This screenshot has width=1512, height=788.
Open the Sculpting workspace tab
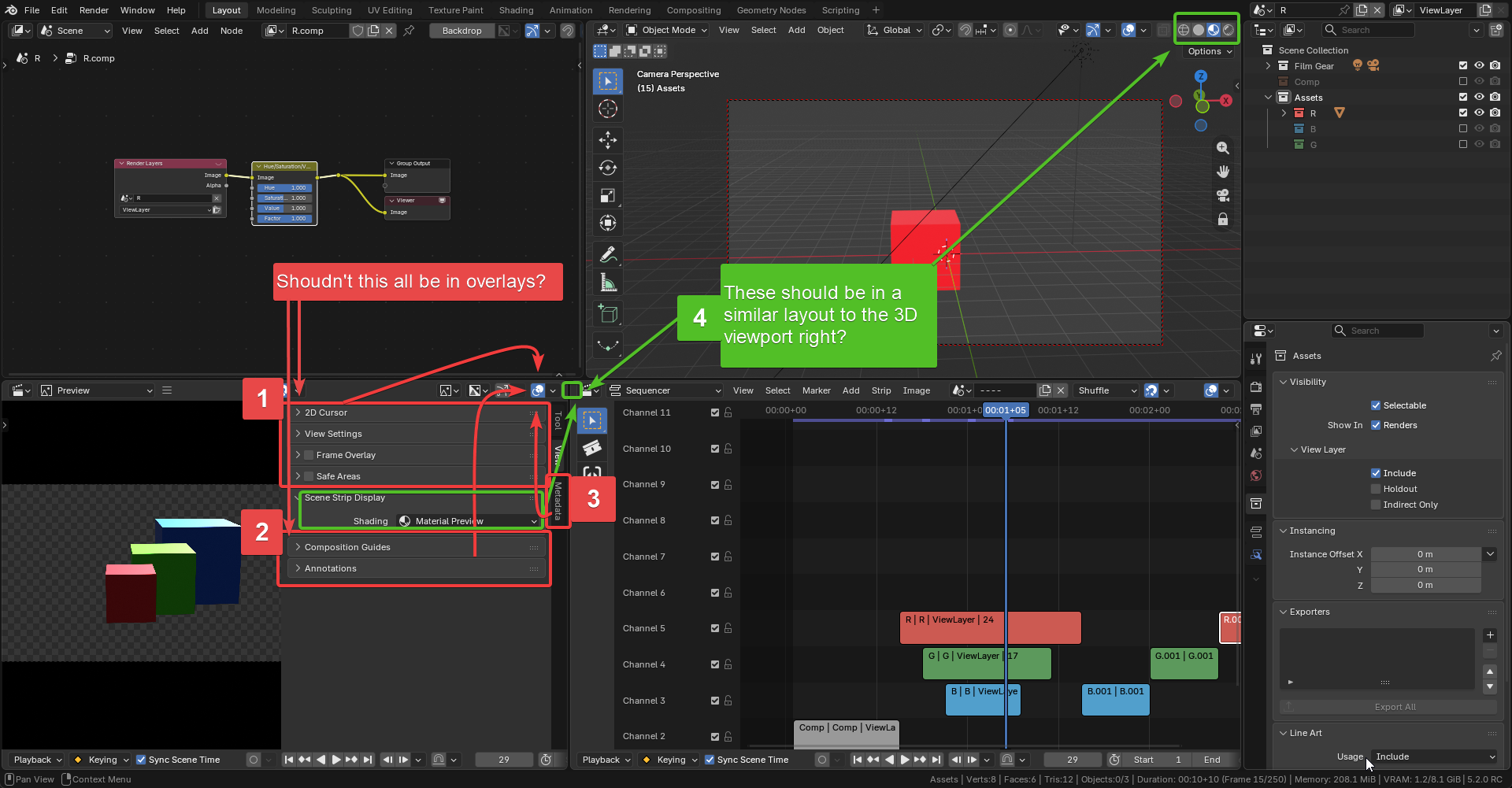[332, 10]
